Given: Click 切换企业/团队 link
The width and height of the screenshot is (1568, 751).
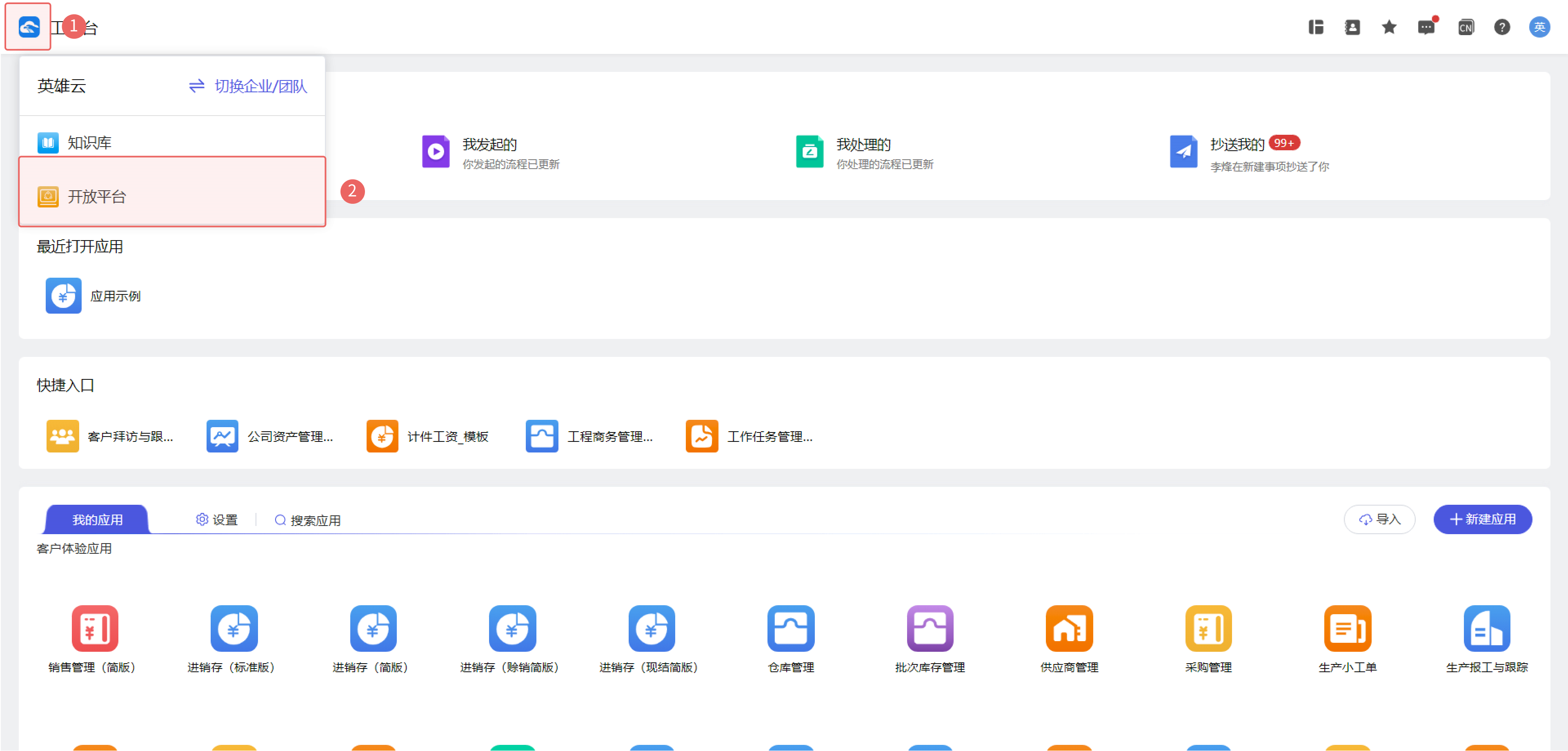Looking at the screenshot, I should tap(248, 86).
